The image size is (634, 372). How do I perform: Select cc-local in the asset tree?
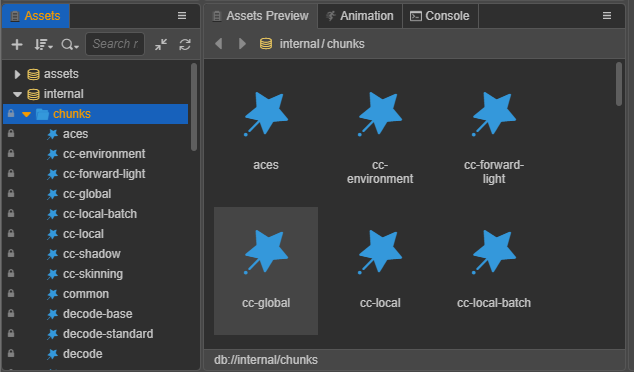[83, 234]
